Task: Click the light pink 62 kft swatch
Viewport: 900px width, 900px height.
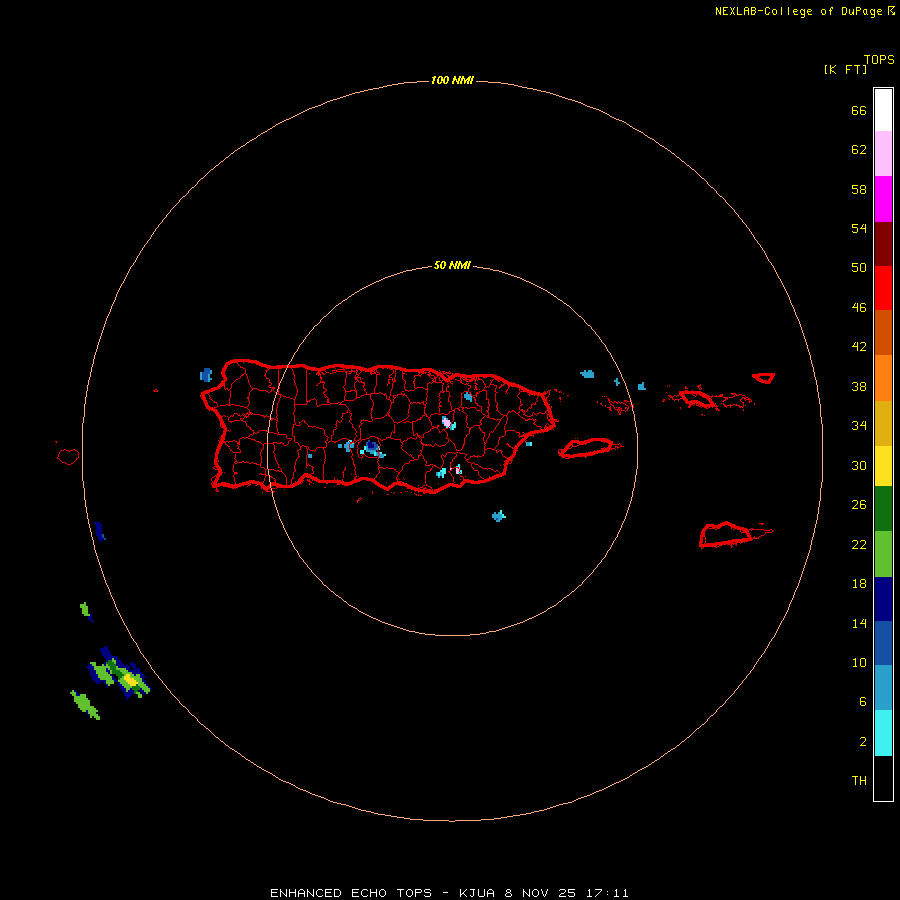Action: 883,154
